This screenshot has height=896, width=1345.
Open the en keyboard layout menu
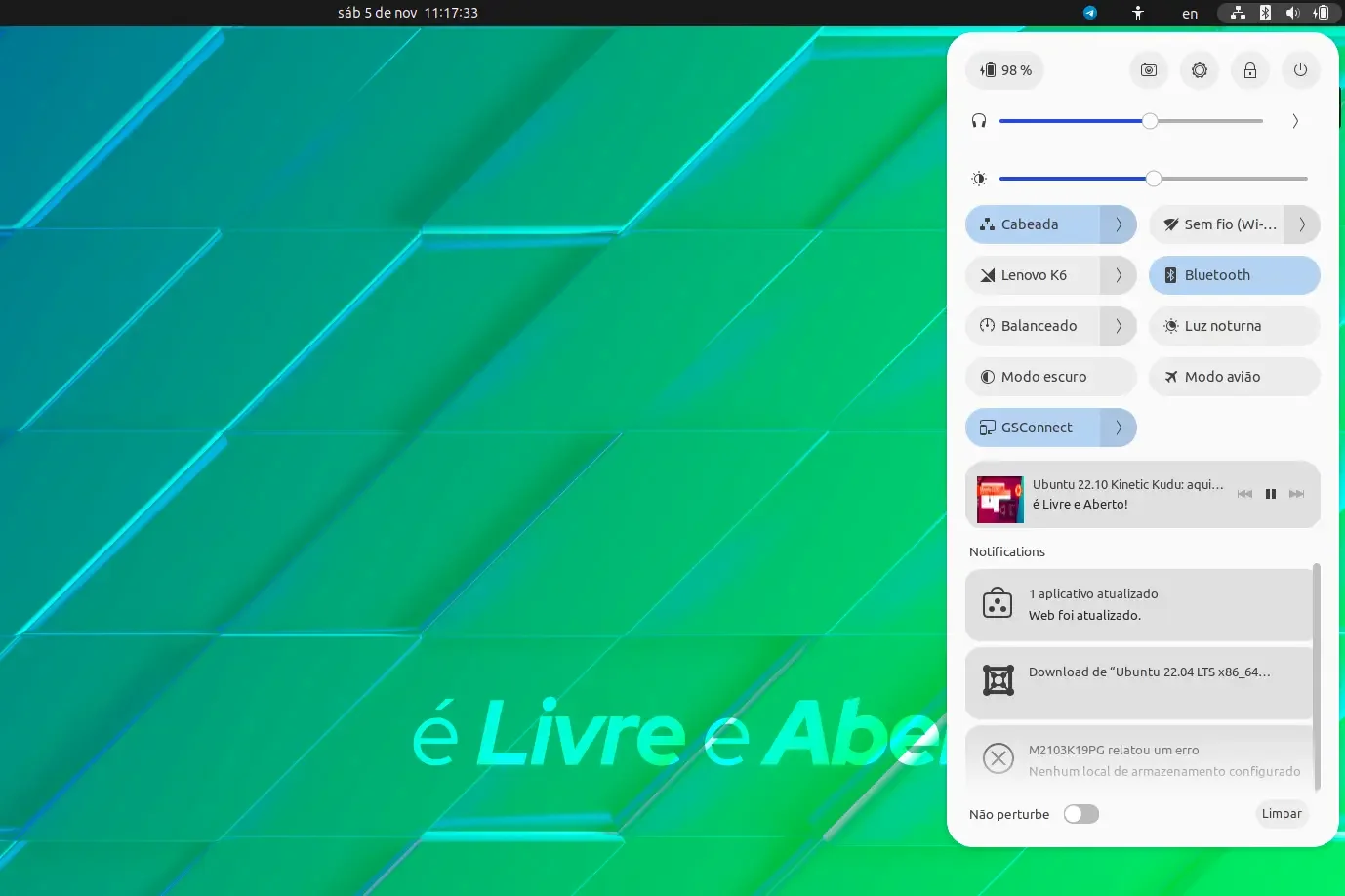pos(1190,14)
